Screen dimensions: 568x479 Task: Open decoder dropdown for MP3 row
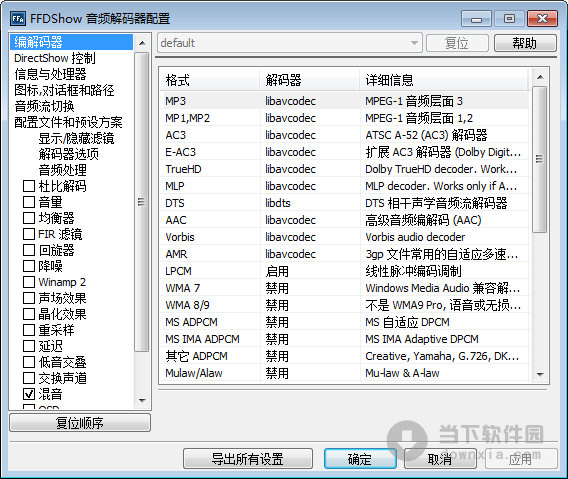(x=290, y=101)
